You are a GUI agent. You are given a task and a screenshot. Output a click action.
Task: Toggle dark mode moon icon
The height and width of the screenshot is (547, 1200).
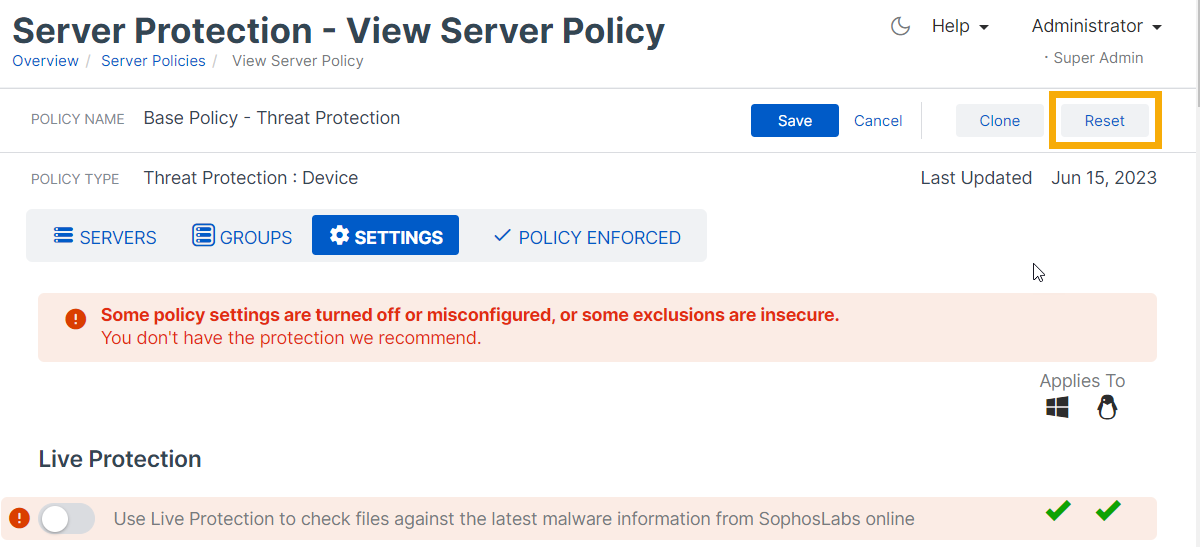(x=900, y=27)
